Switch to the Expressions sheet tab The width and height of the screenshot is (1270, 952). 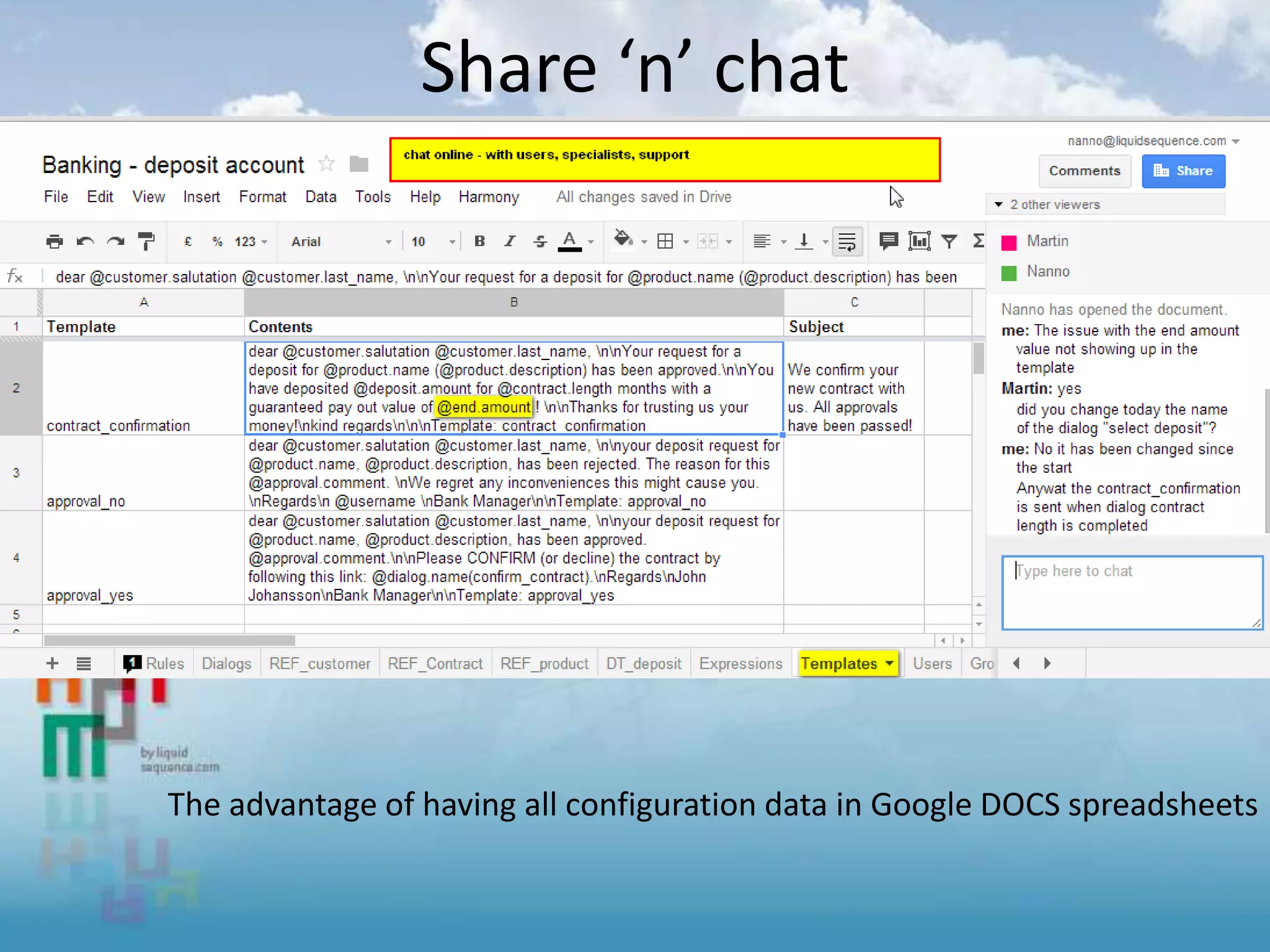click(x=740, y=663)
